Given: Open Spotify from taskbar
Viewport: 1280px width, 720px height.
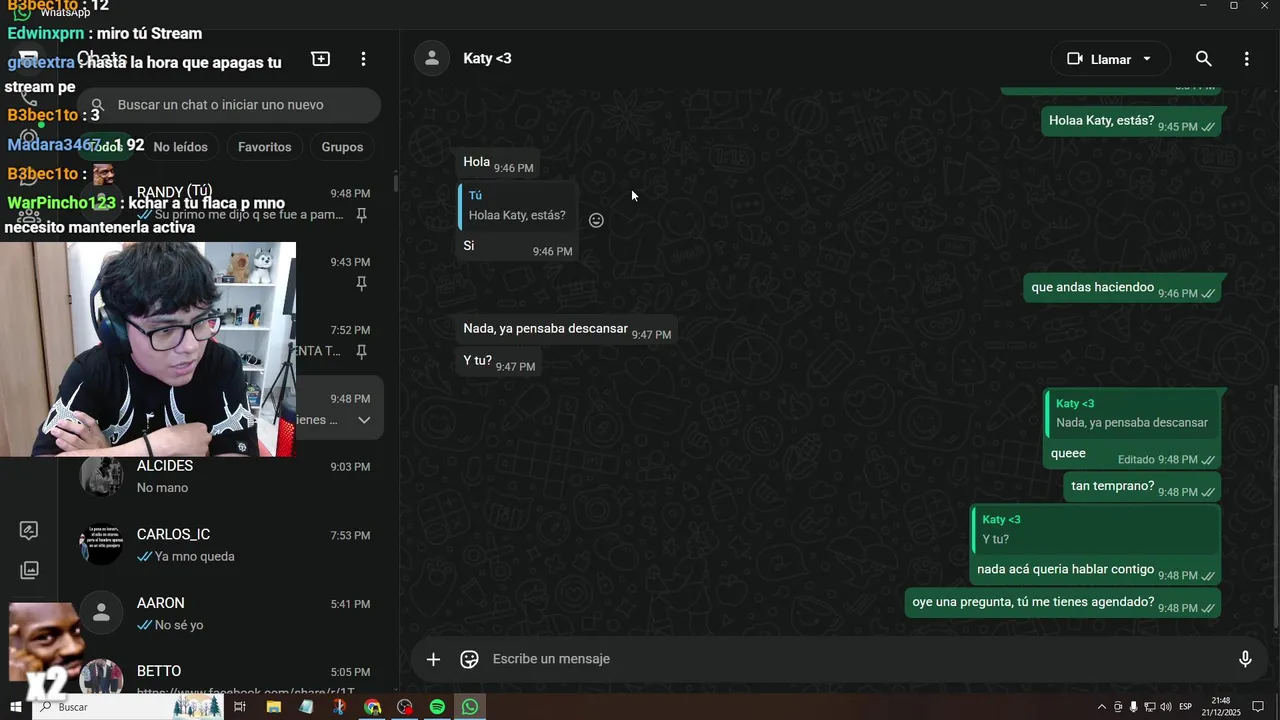Looking at the screenshot, I should (x=437, y=707).
